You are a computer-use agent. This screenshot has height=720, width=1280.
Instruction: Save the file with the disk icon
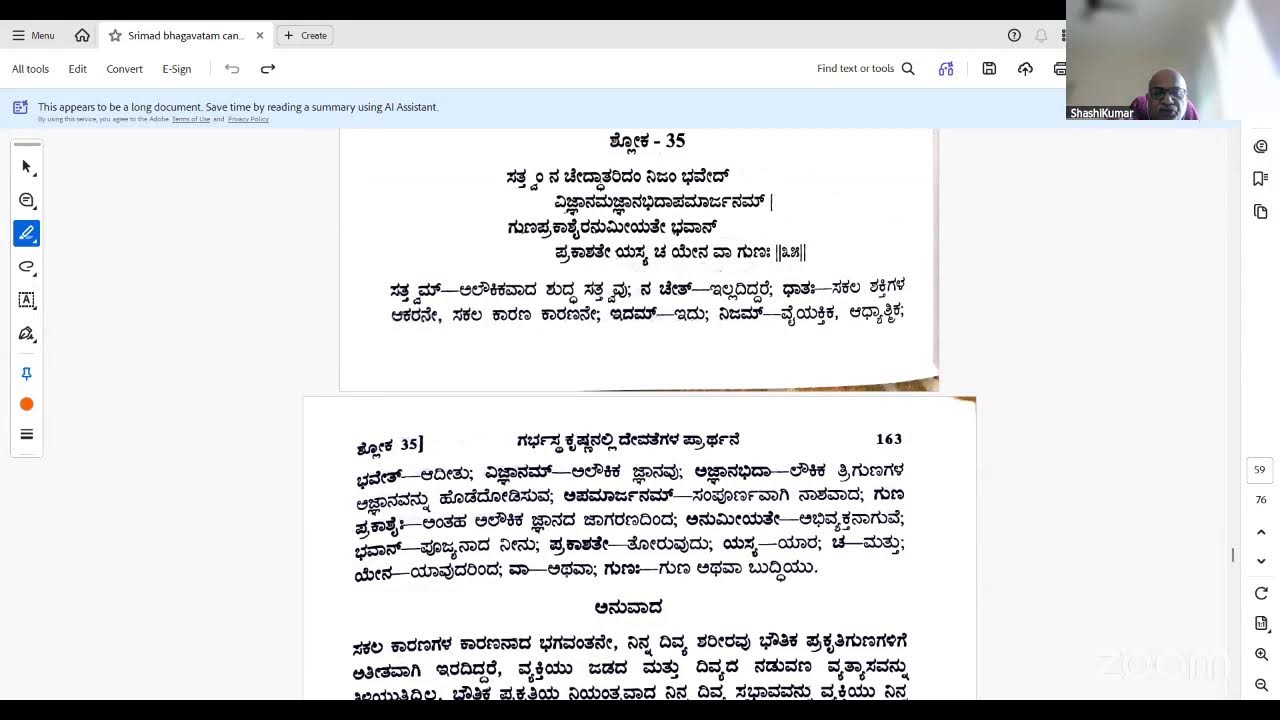989,69
